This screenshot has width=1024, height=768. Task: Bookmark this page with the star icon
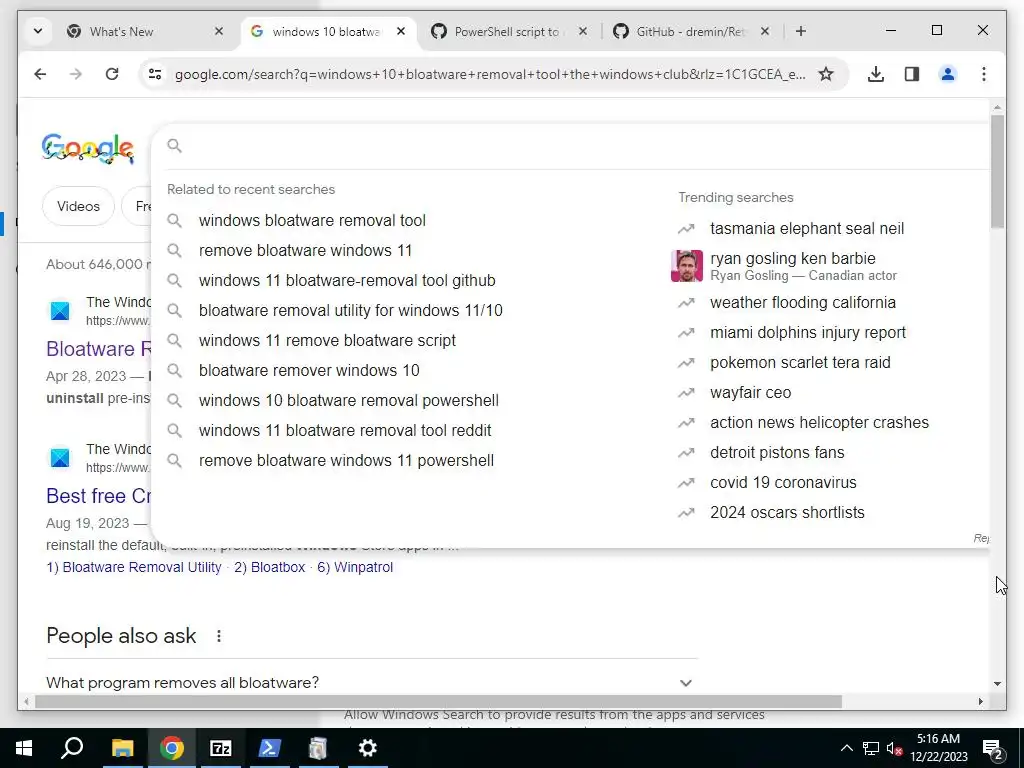click(x=825, y=74)
